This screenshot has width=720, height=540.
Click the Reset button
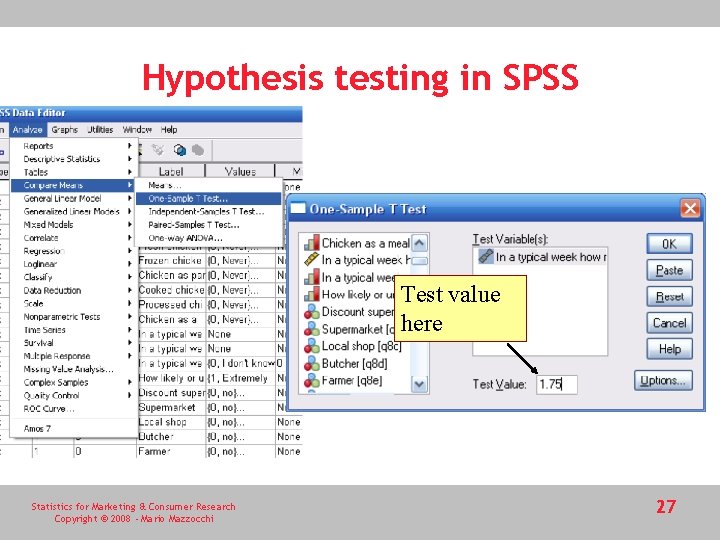pyautogui.click(x=669, y=297)
